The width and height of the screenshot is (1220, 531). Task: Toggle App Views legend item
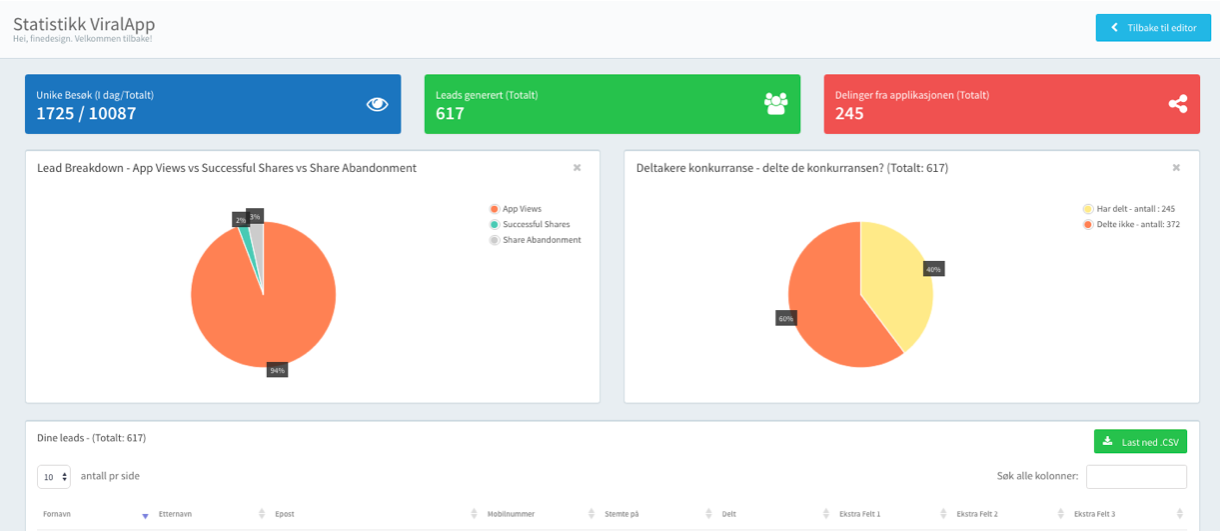(x=515, y=209)
